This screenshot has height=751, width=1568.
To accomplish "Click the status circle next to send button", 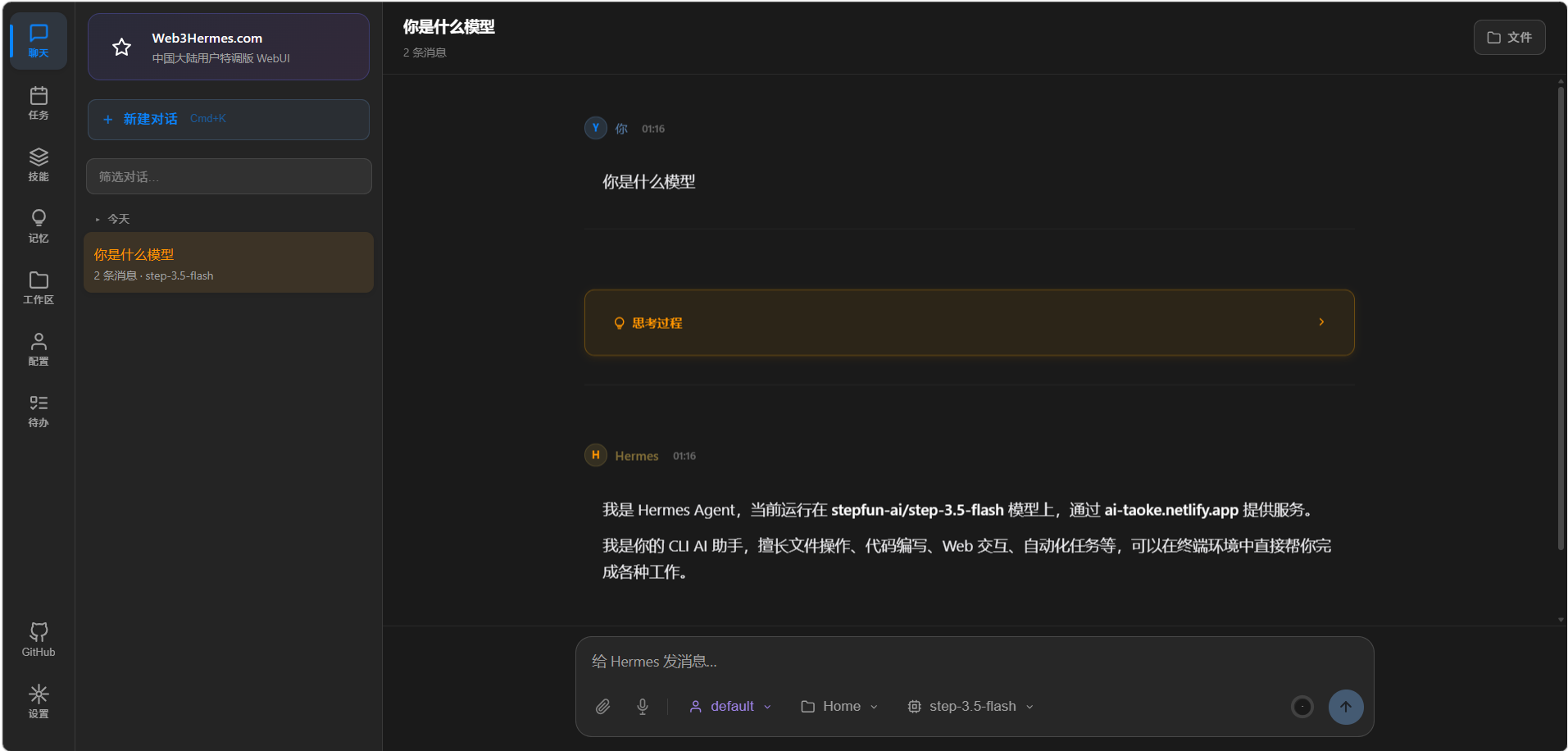I will coord(1302,706).
